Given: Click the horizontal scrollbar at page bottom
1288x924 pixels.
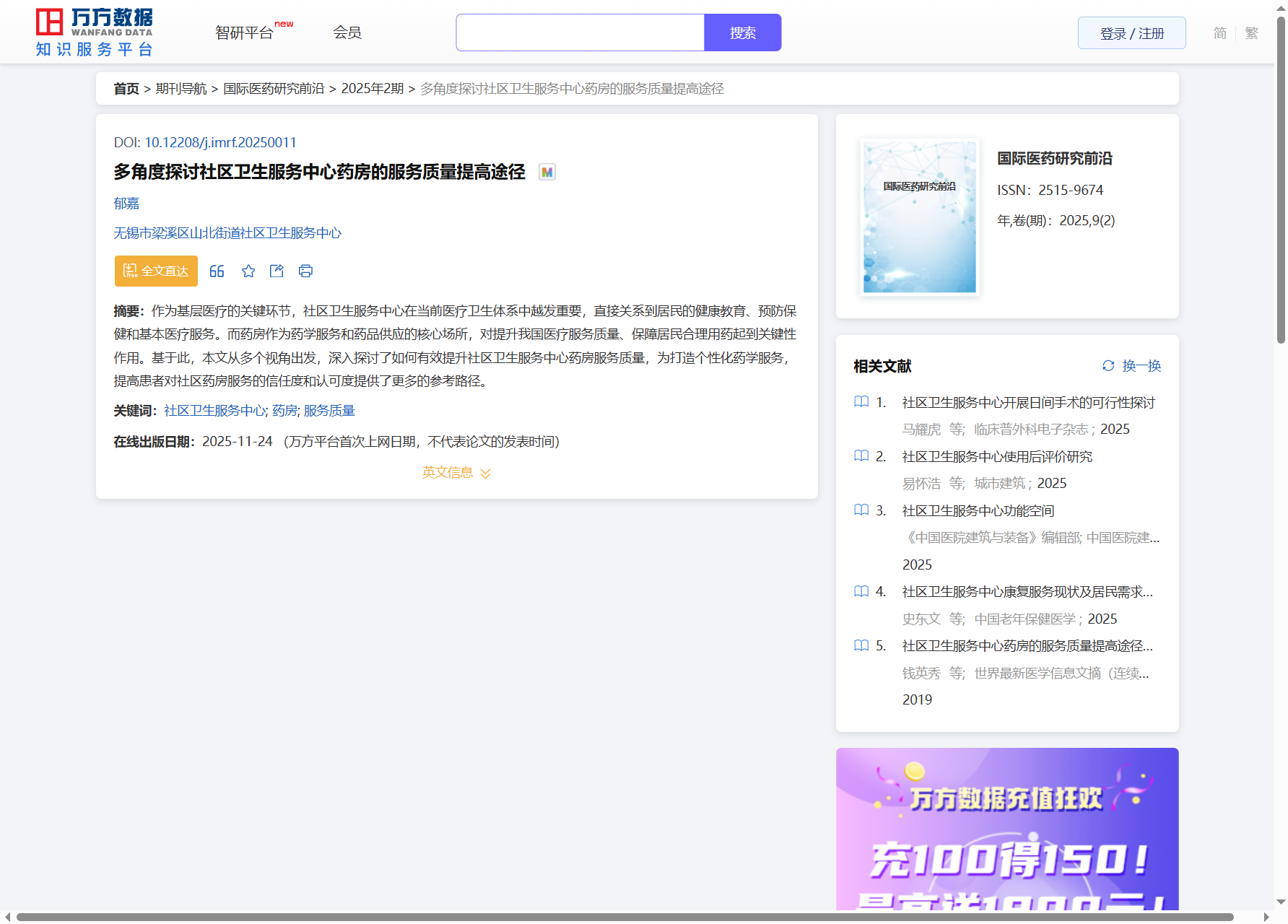Looking at the screenshot, I should pos(625,918).
